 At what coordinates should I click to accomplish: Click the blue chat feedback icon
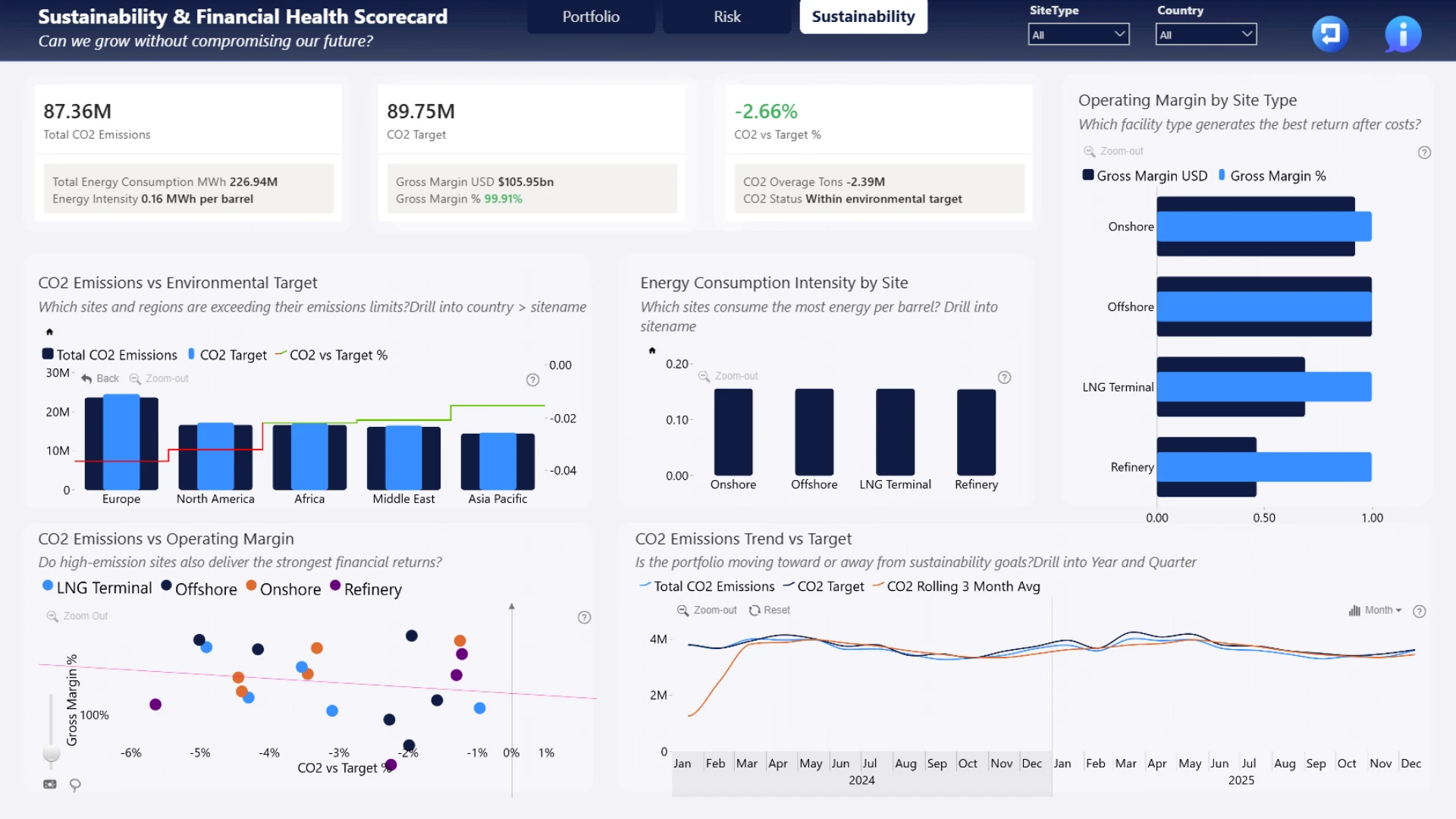(x=1330, y=34)
